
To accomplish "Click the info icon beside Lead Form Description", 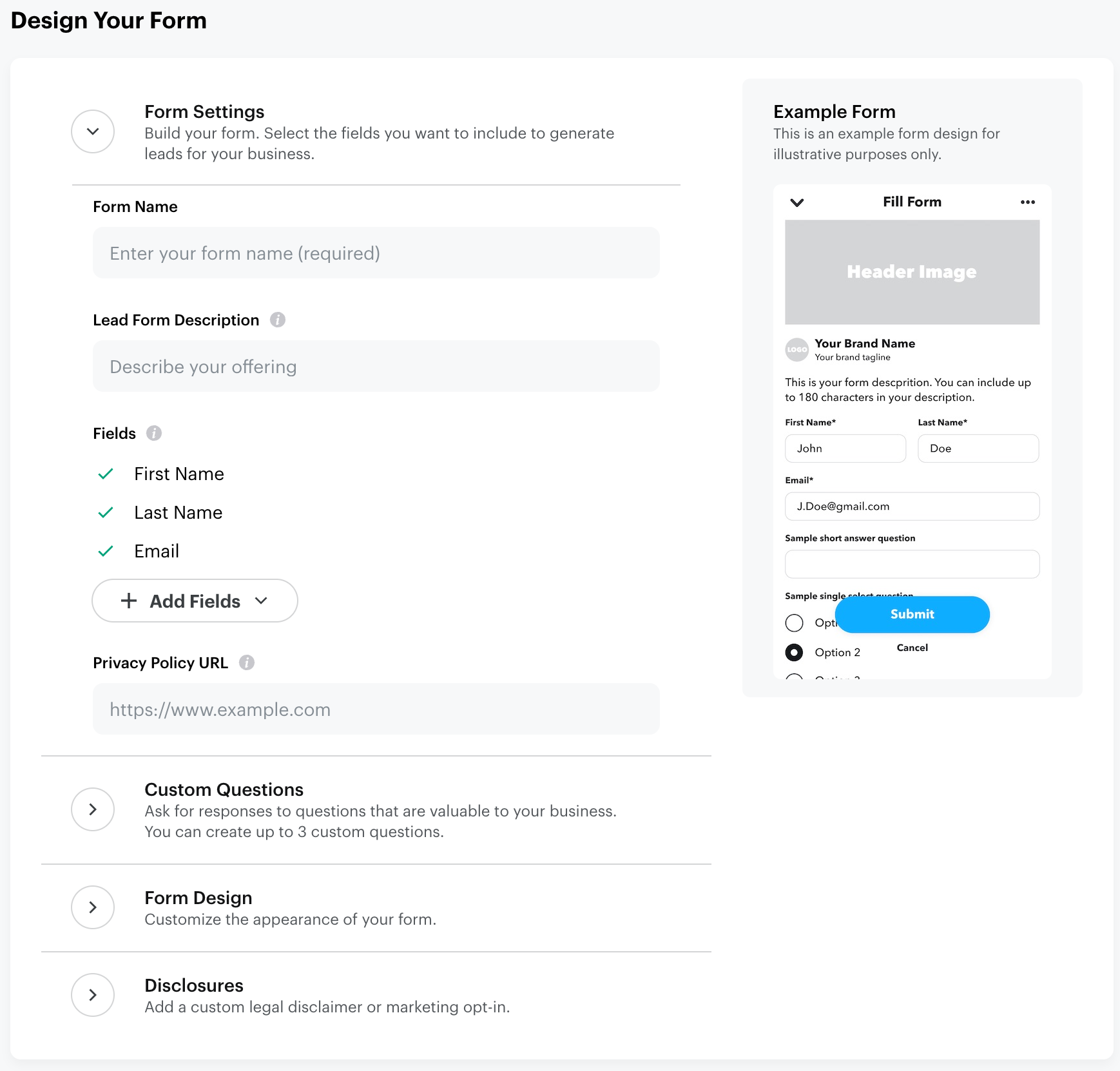I will [277, 320].
